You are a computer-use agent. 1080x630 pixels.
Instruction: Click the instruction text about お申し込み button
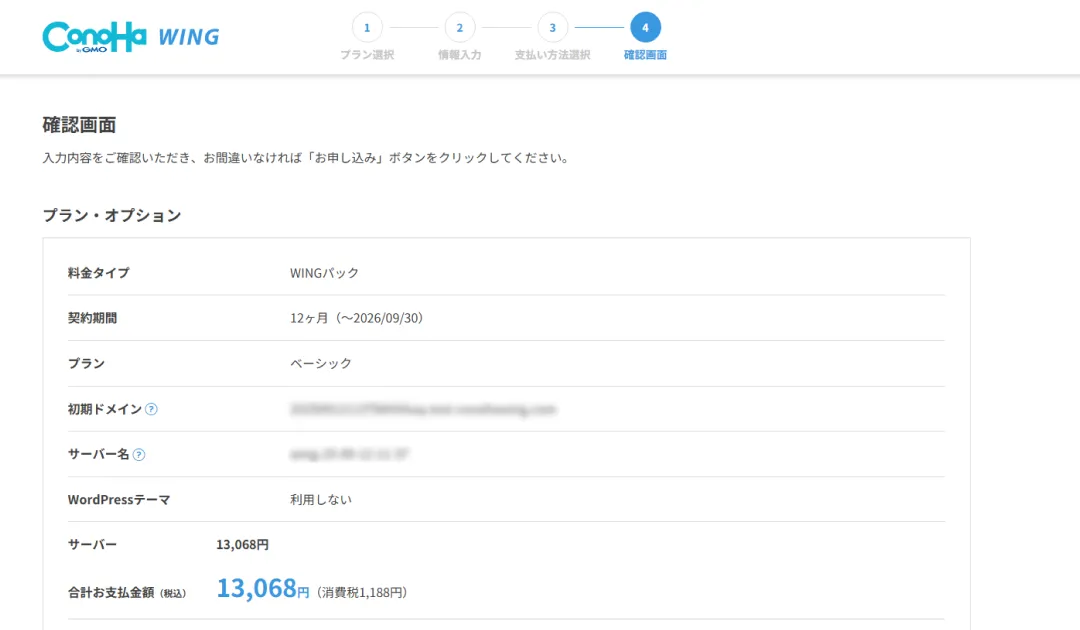pyautogui.click(x=307, y=158)
